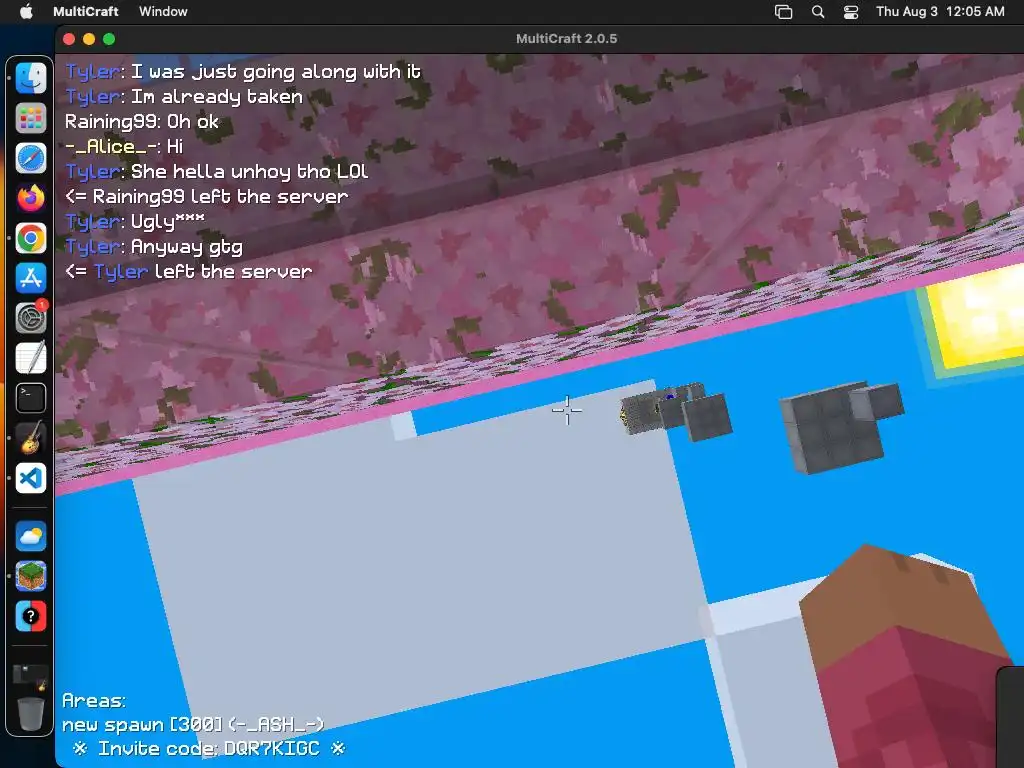Screen dimensions: 1024x768
Task: Click the large light gray cloud block
Action: coord(418,555)
